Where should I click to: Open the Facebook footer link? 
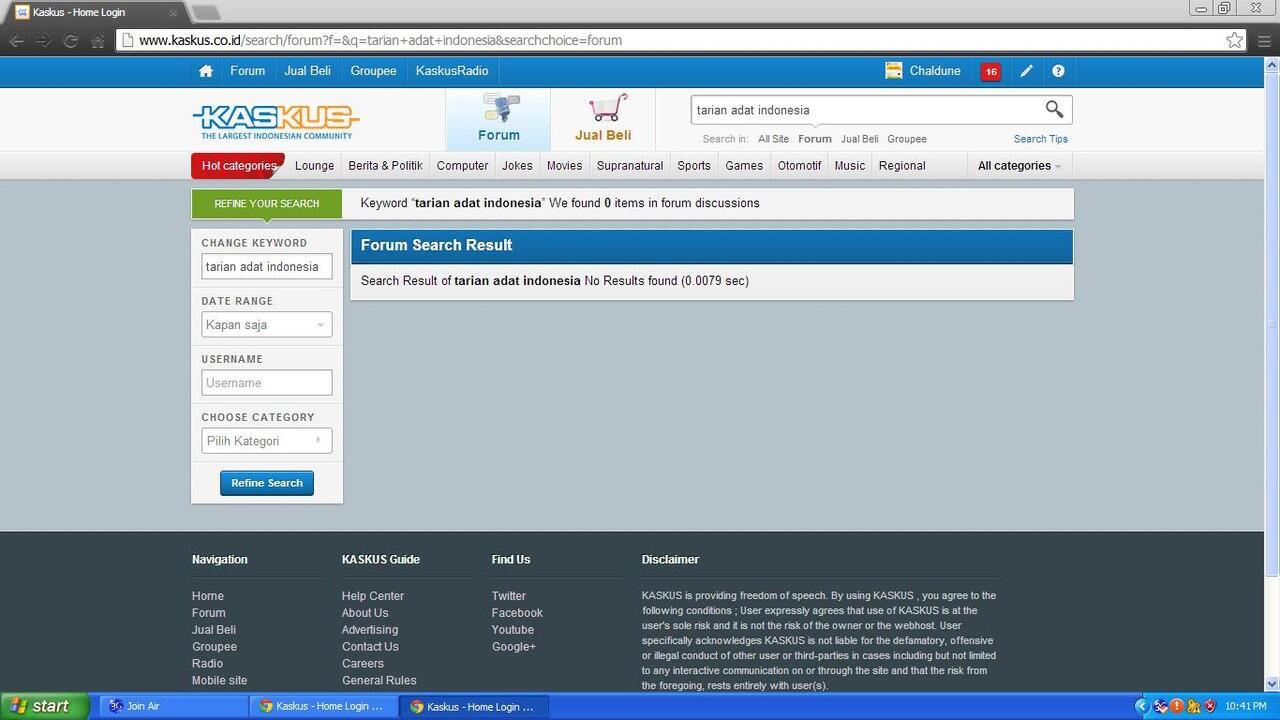click(517, 613)
